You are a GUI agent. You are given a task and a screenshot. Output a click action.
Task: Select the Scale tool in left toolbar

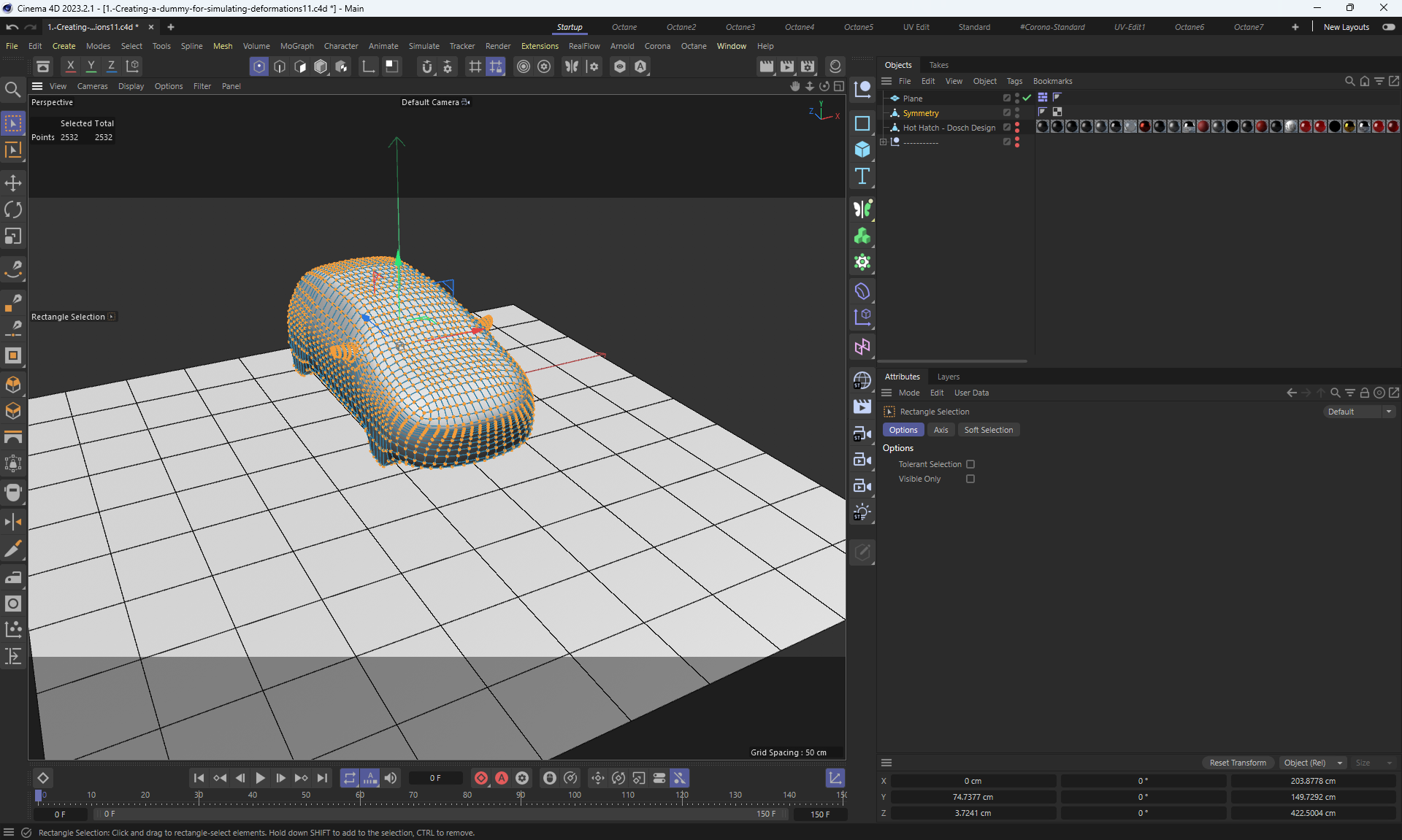click(x=13, y=236)
